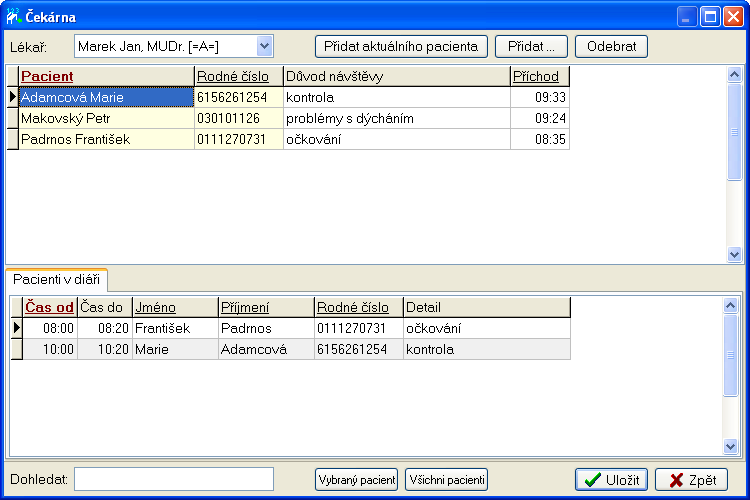Click Přidat aktuálního pacienta button
Image resolution: width=750 pixels, height=500 pixels.
(x=401, y=47)
